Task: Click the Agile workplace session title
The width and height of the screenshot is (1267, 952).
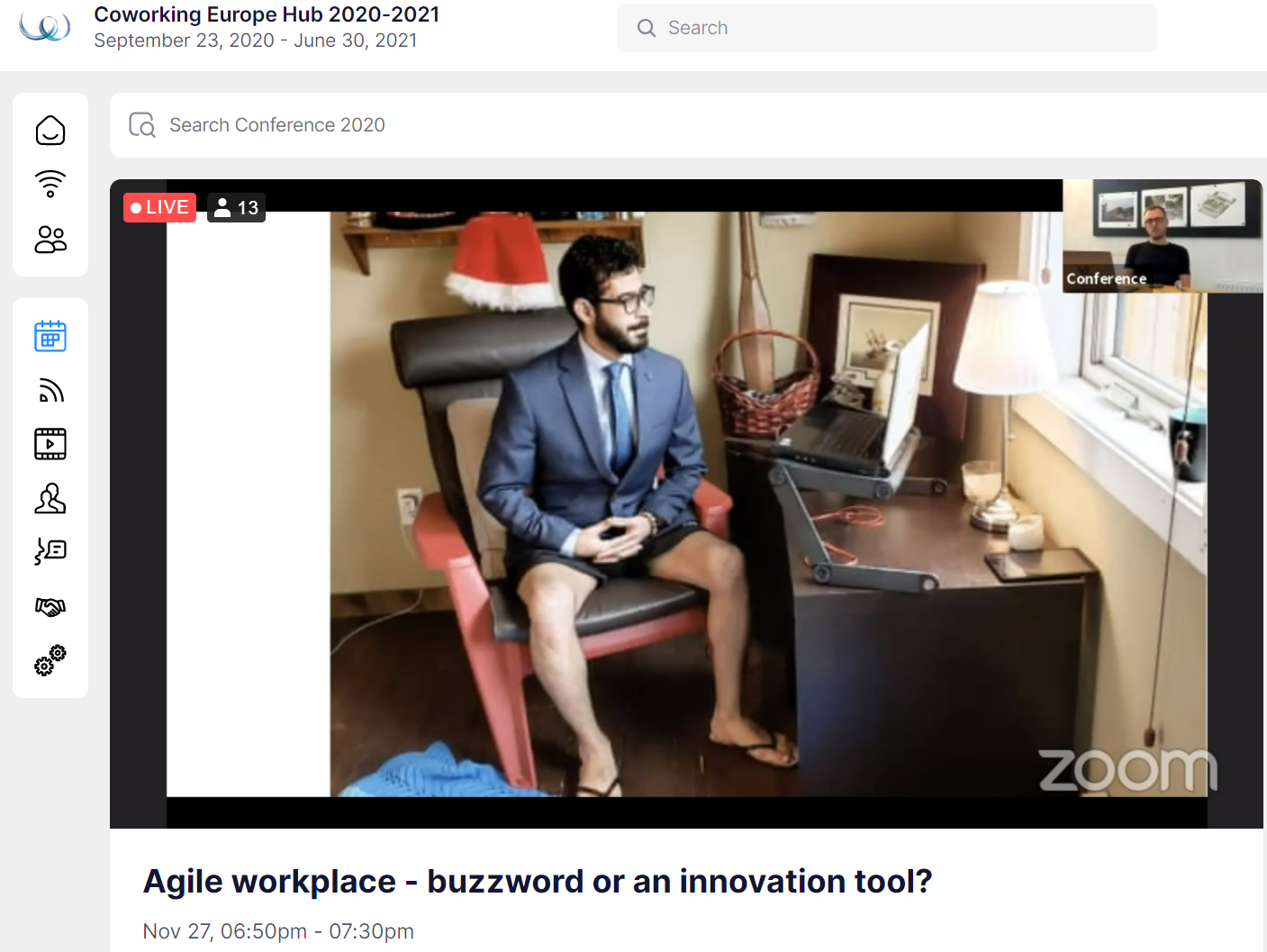Action: [x=538, y=881]
